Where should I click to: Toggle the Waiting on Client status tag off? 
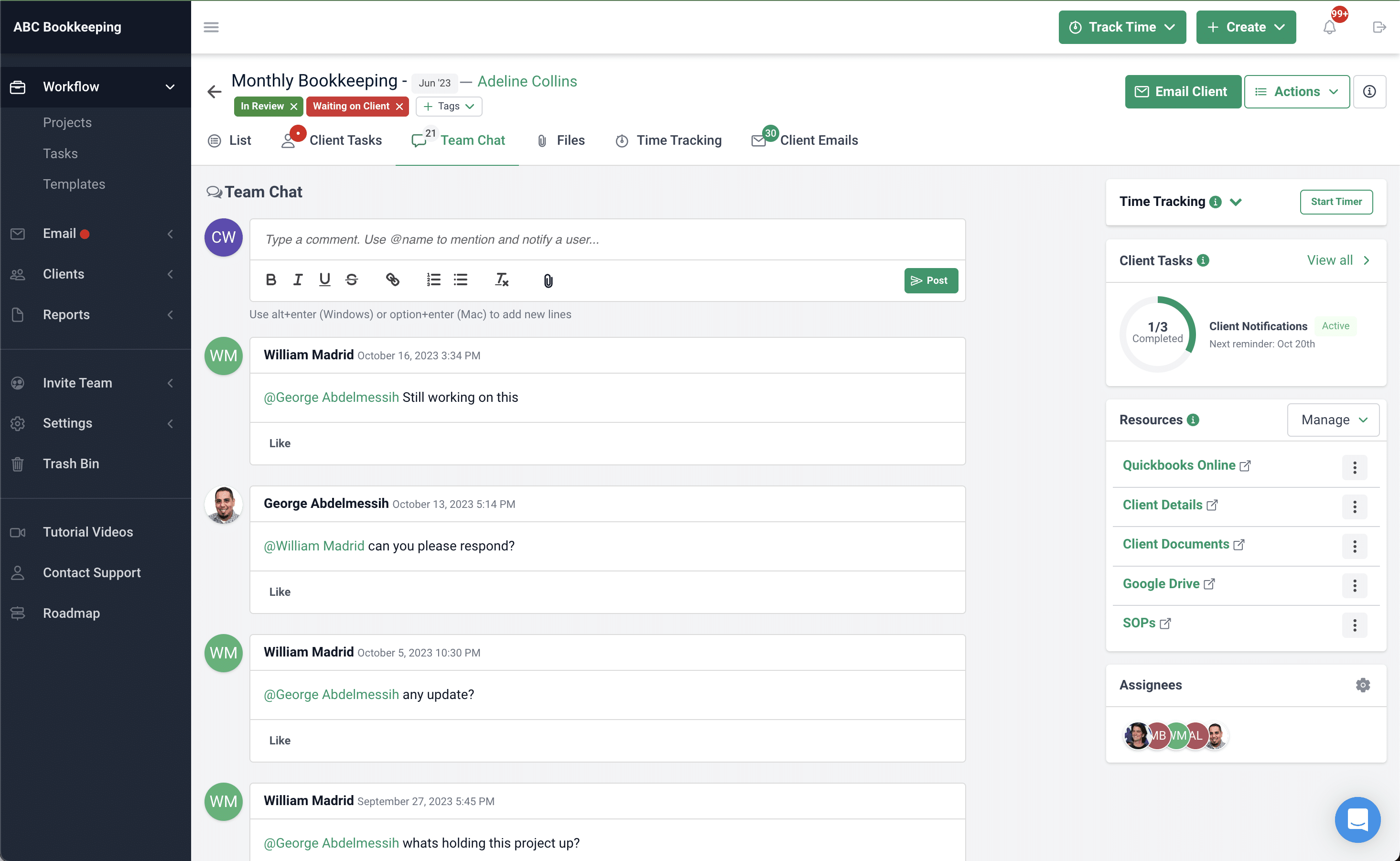[400, 106]
